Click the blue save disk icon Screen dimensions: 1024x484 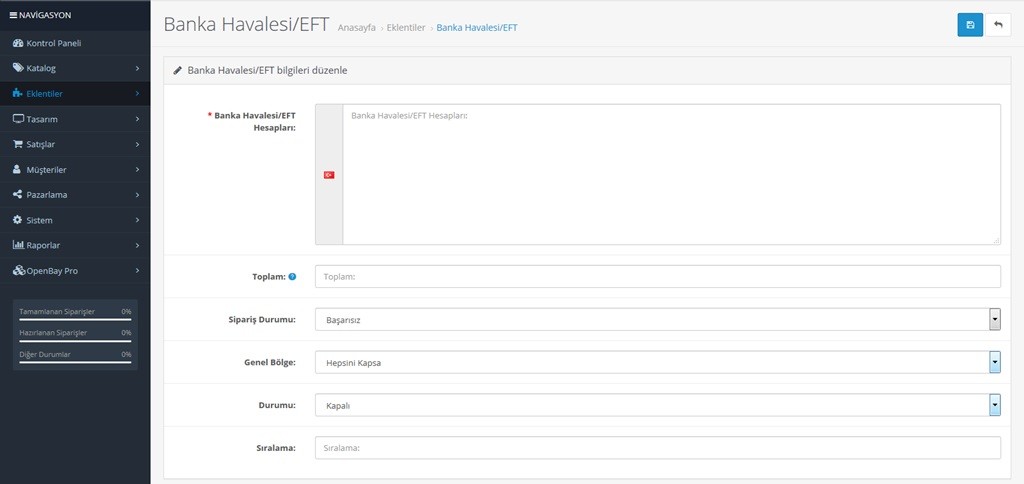969,25
